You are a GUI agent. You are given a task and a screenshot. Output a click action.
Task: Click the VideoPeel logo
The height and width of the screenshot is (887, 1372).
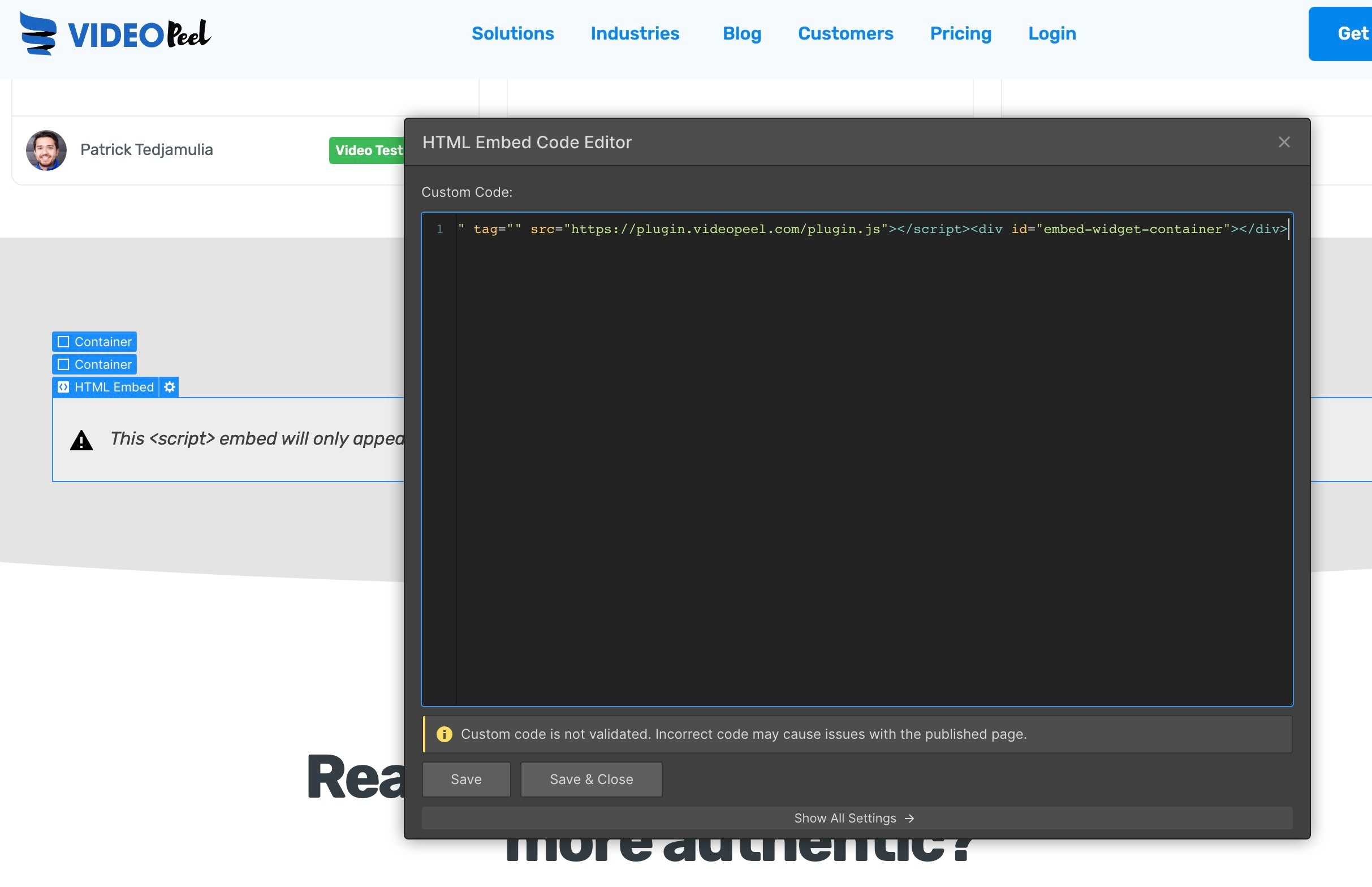[115, 34]
